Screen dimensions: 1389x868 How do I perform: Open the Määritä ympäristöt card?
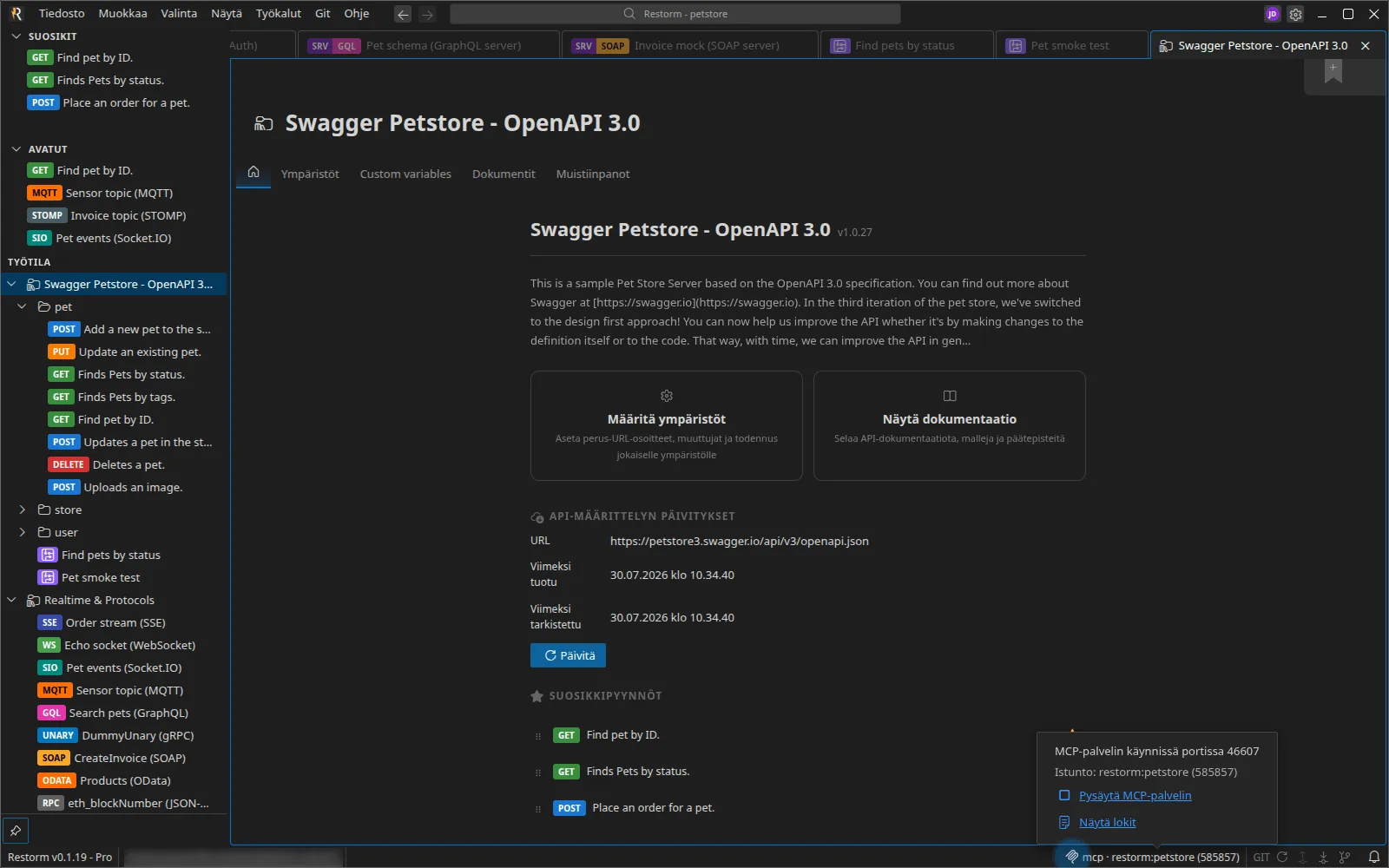(667, 425)
